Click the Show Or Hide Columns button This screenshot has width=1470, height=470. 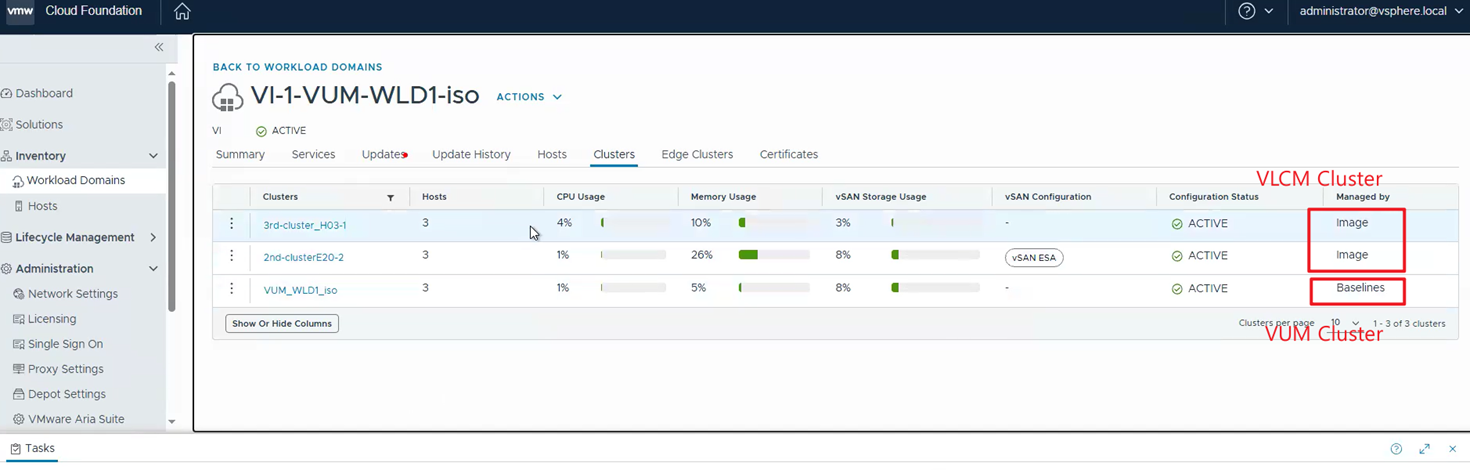(x=282, y=324)
